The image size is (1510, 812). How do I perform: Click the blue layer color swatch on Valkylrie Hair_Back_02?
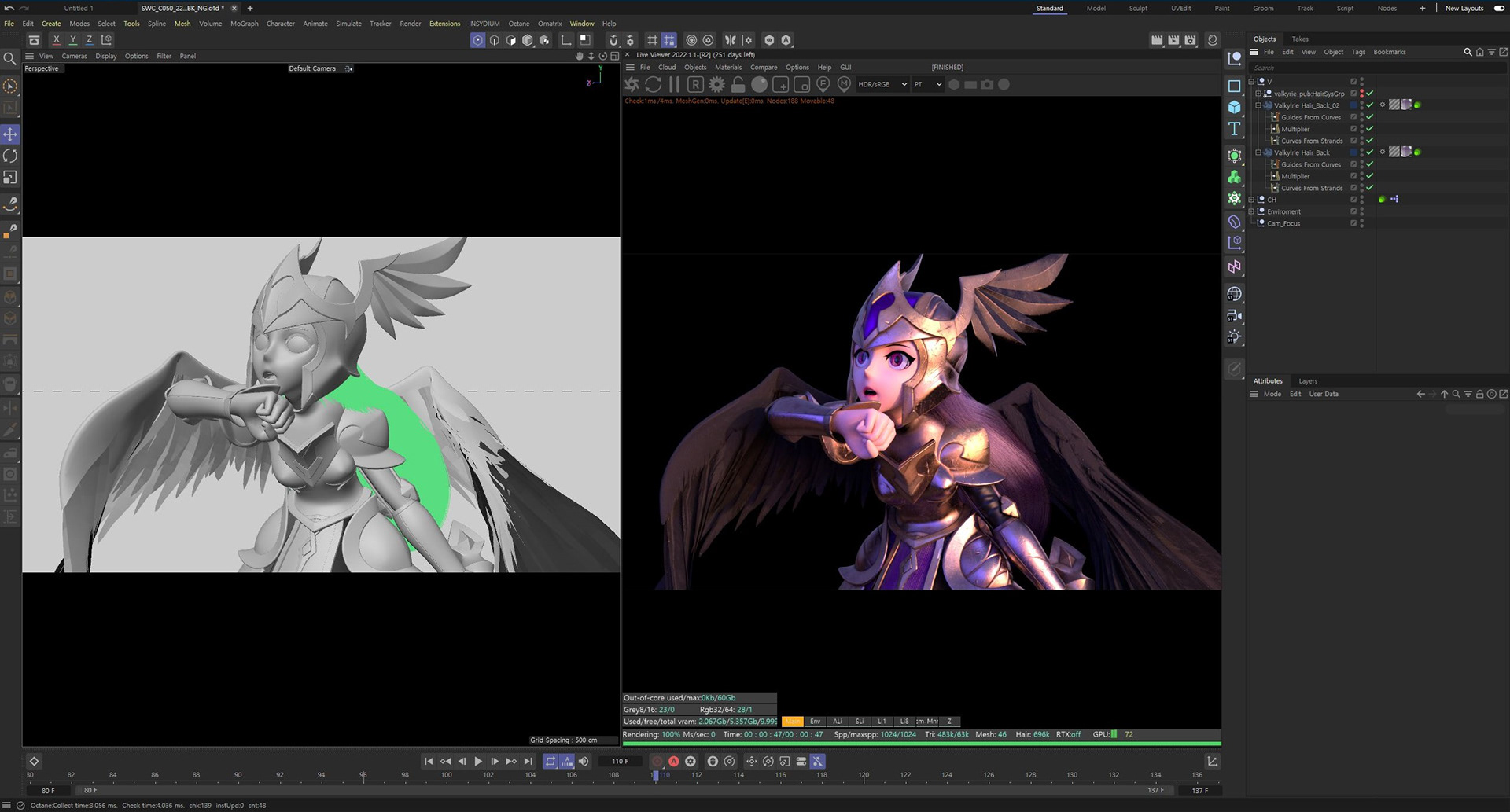click(1353, 105)
